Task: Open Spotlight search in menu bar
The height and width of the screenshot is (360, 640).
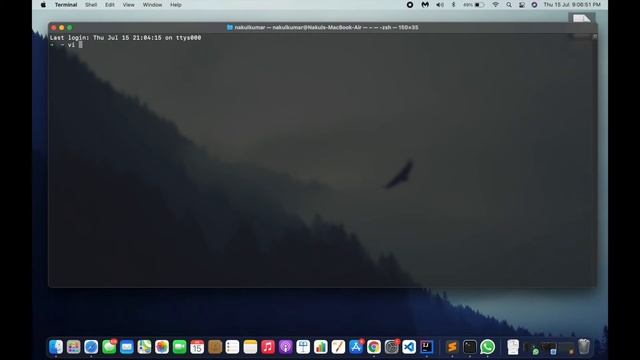Action: tap(509, 5)
